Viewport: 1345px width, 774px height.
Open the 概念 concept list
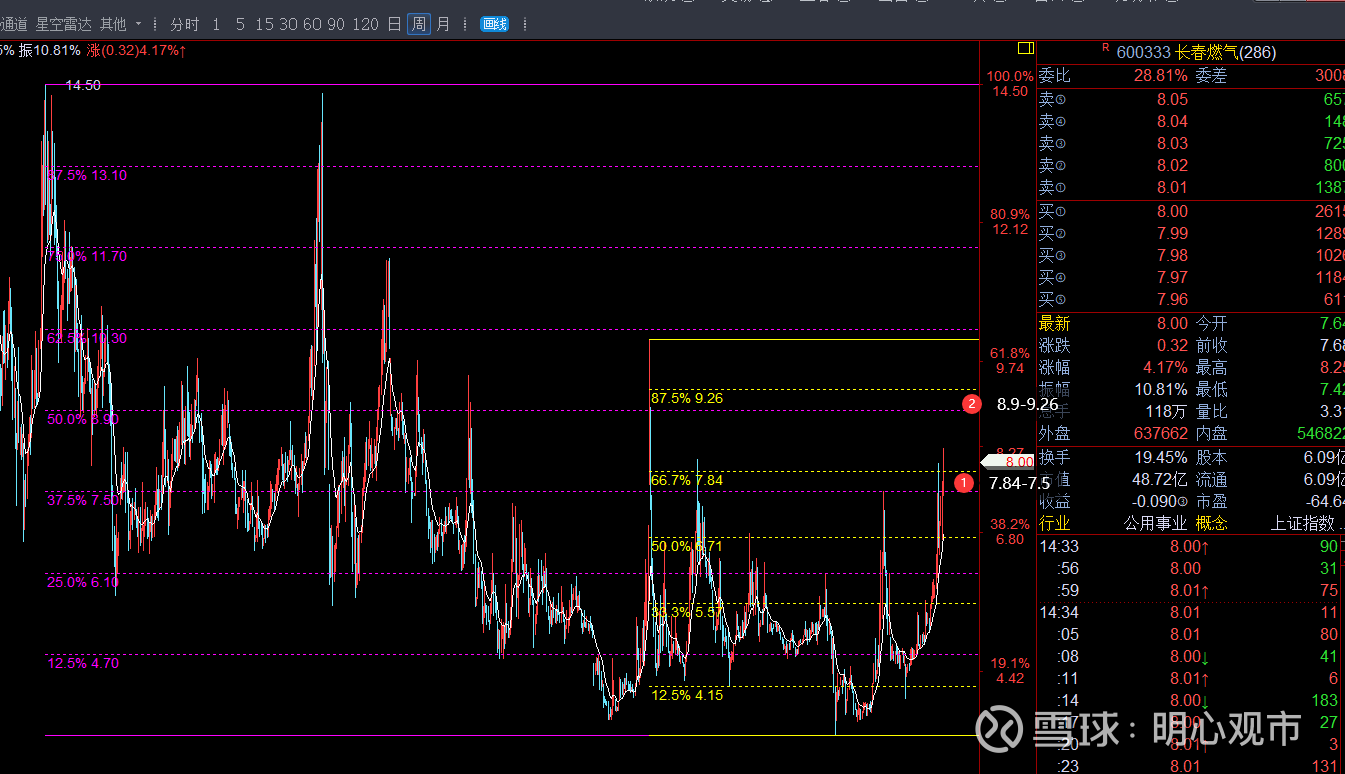tap(1211, 523)
